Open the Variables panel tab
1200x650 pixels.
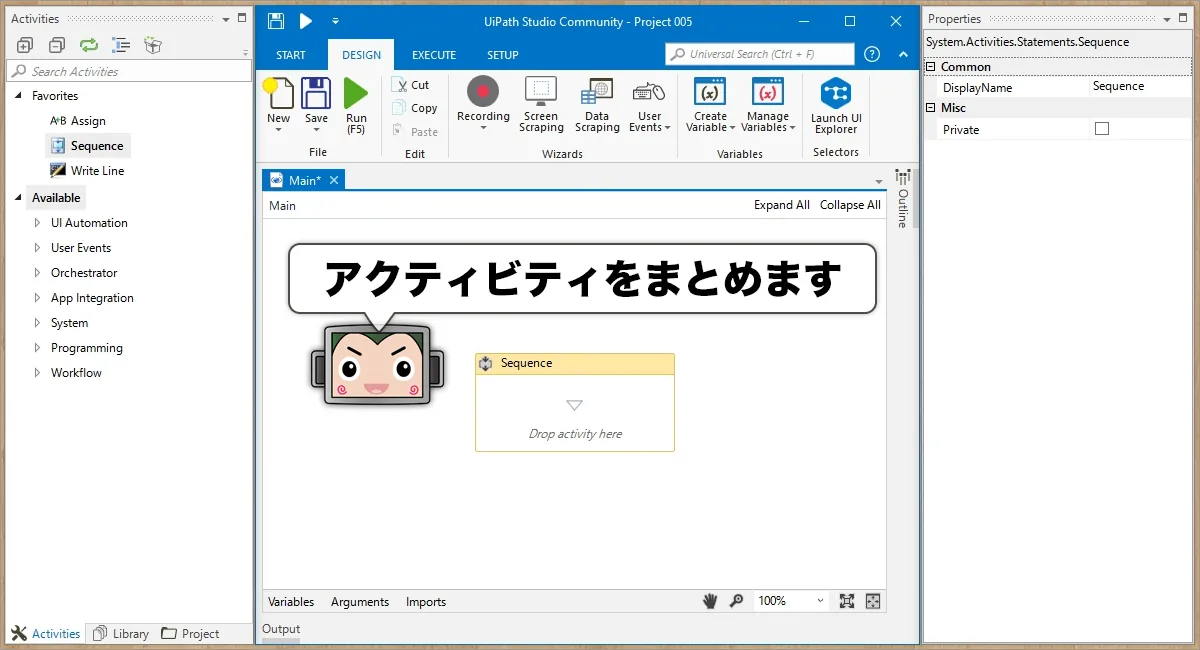tap(291, 602)
